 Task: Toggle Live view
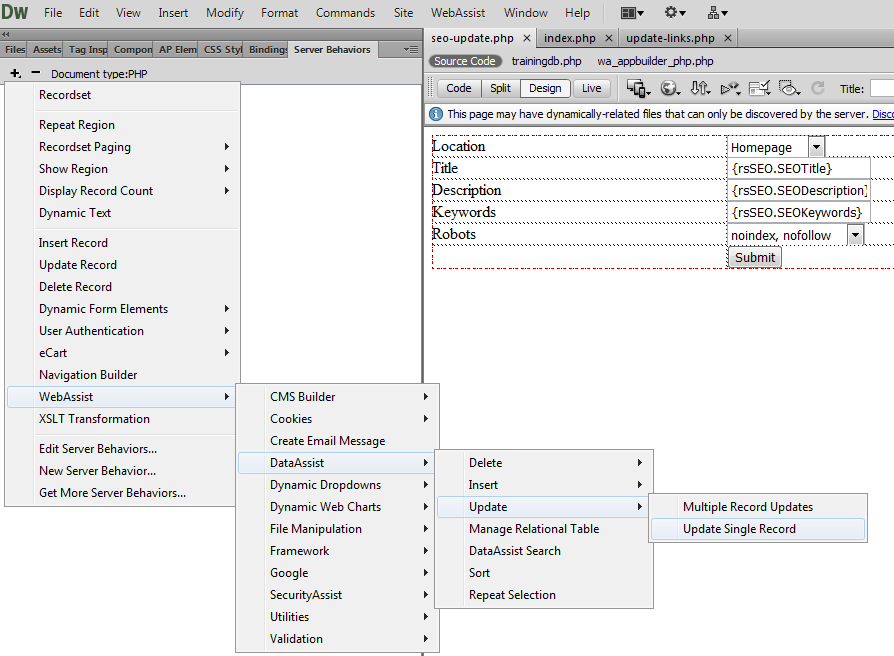click(591, 88)
